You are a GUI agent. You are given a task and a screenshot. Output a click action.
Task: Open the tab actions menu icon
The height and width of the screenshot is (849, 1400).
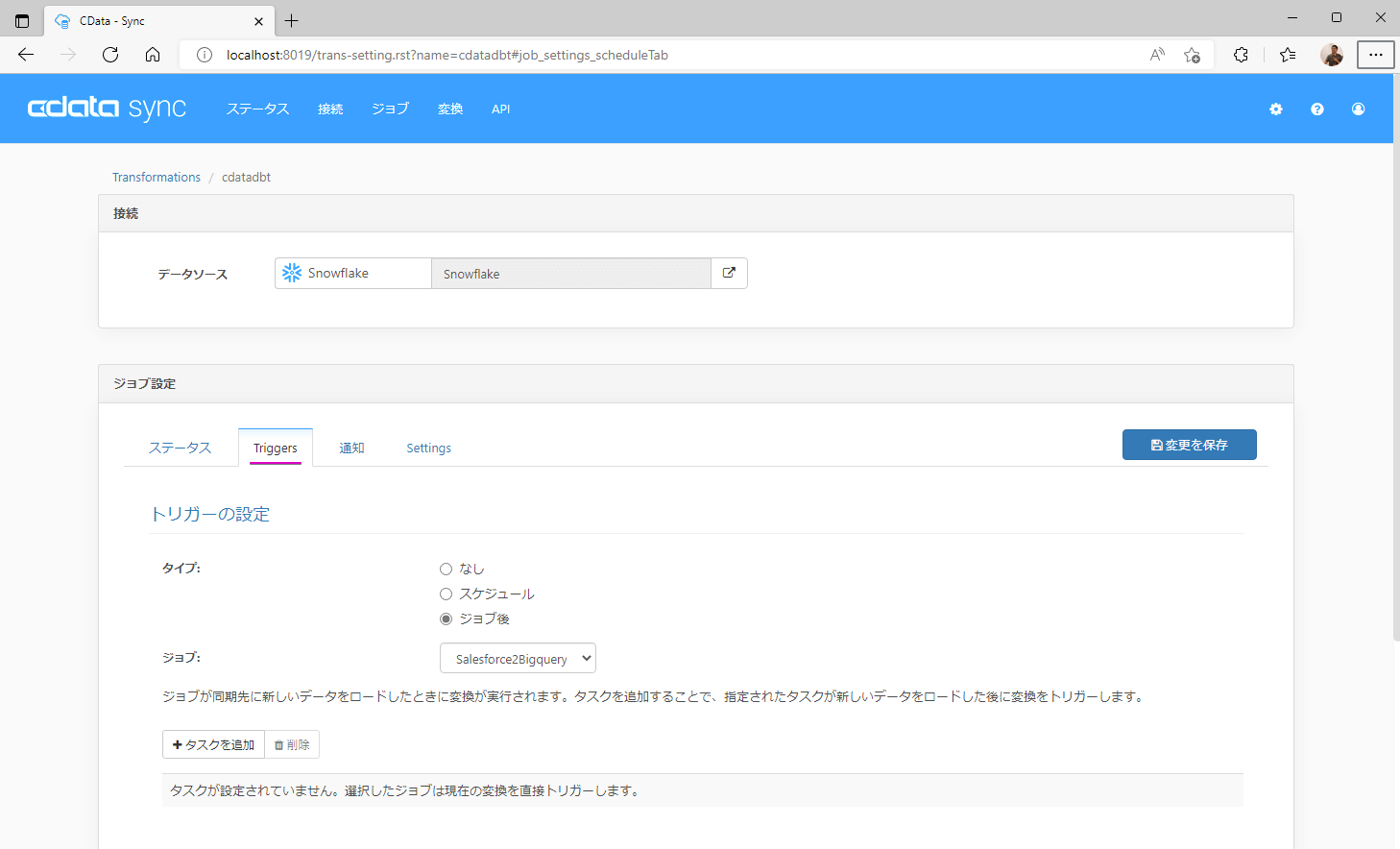click(x=22, y=20)
